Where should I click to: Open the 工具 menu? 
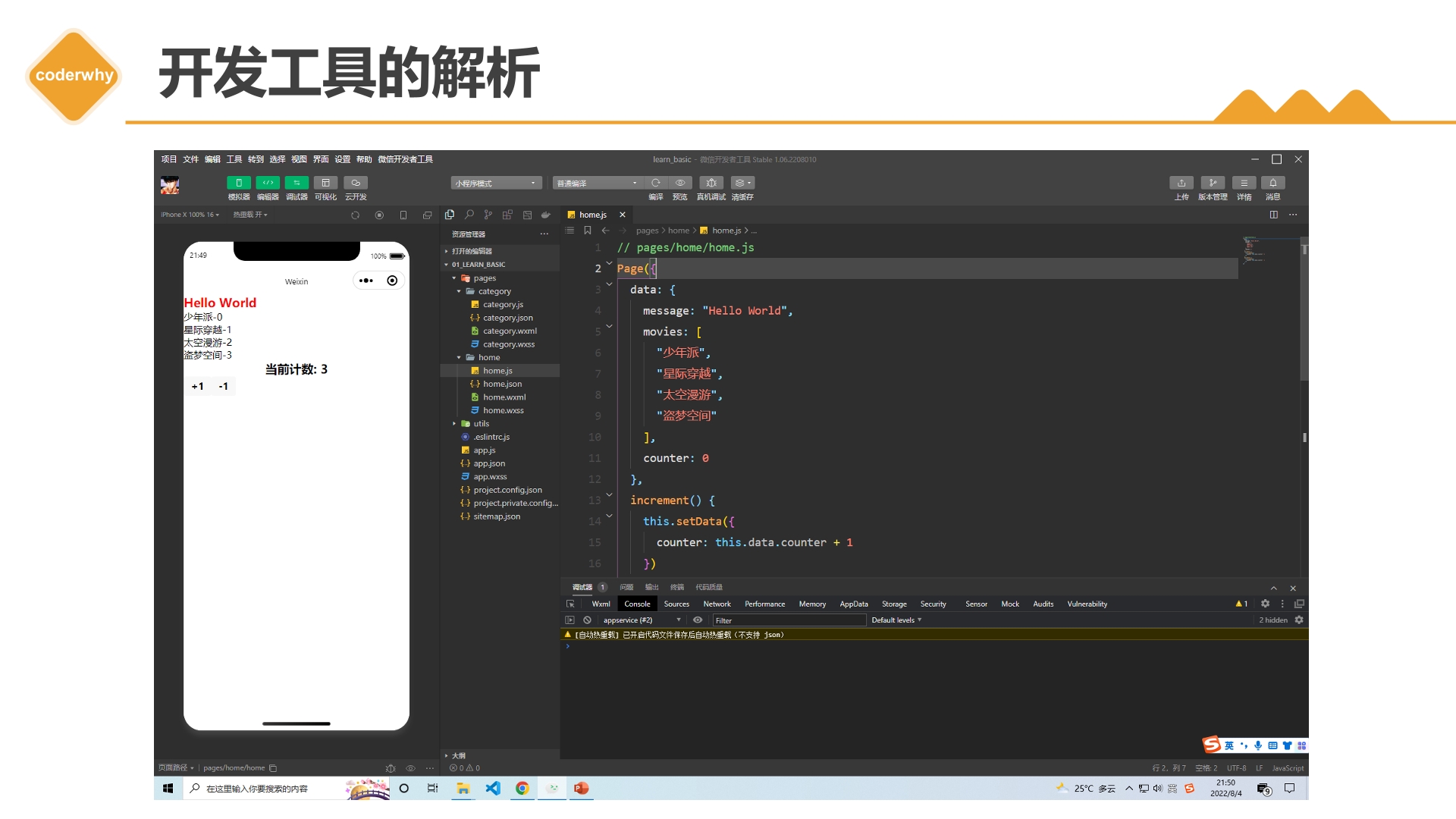[234, 159]
